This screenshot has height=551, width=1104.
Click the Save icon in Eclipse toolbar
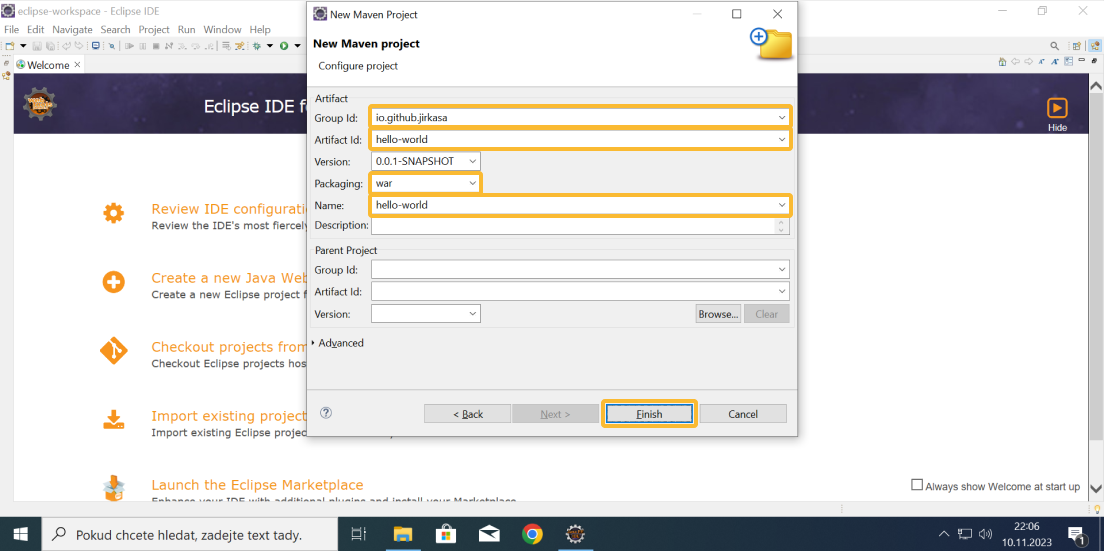click(x=37, y=46)
